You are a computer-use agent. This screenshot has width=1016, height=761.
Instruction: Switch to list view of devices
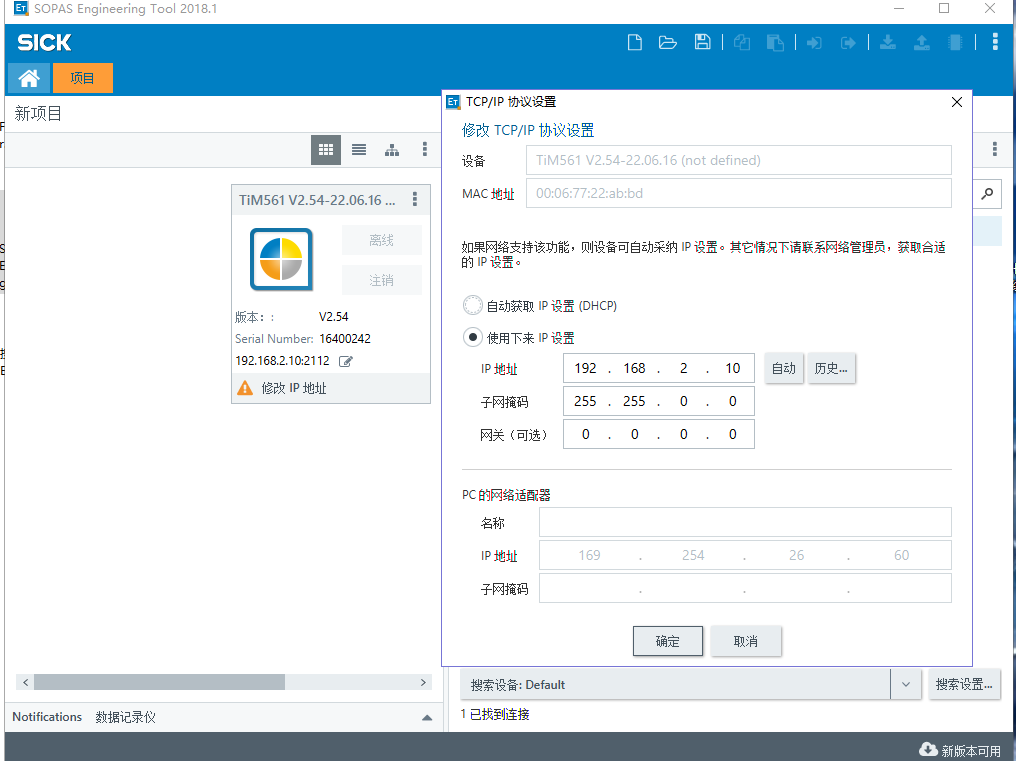359,150
